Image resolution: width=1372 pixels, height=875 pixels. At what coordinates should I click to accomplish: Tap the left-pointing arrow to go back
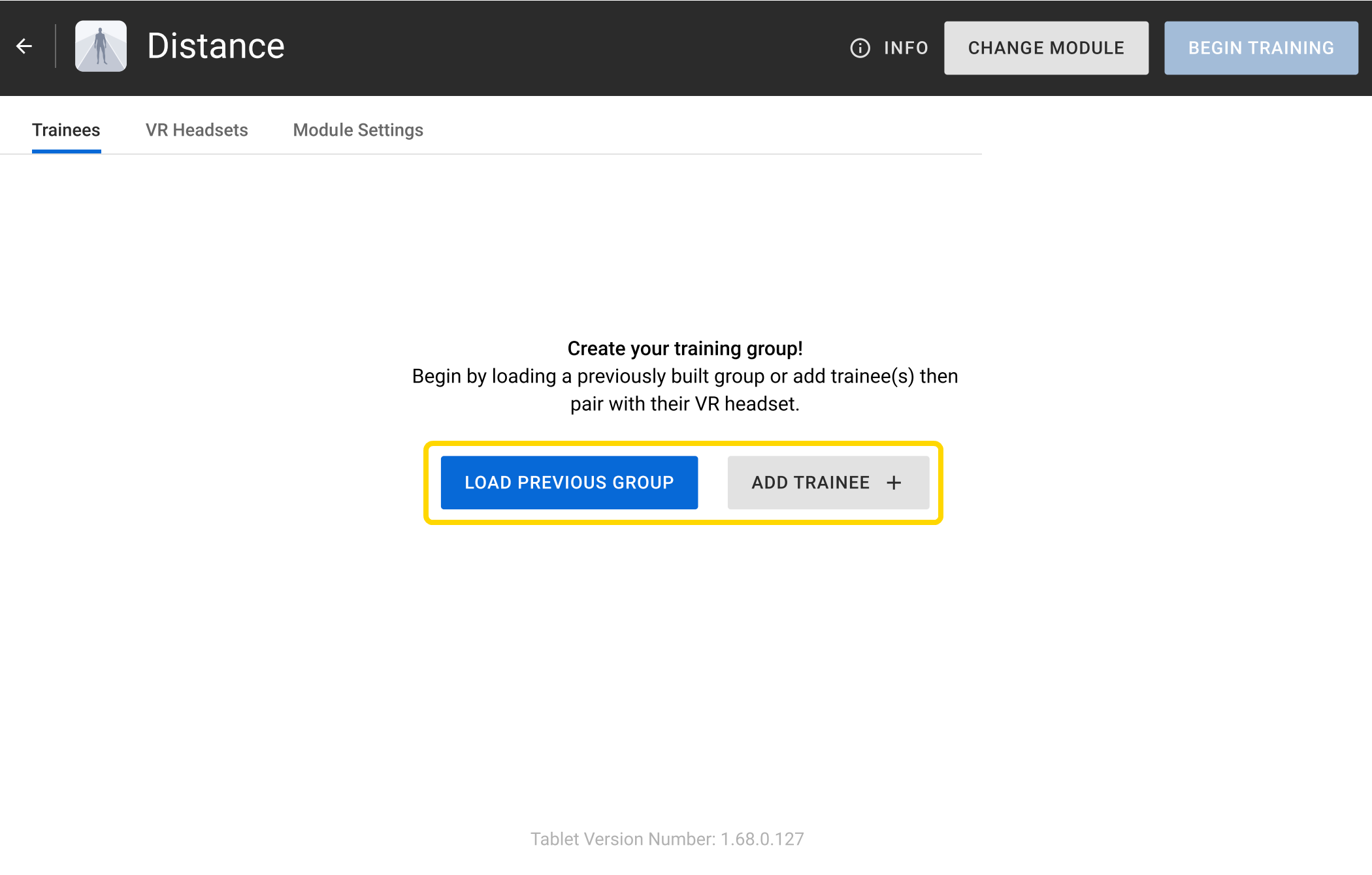pyautogui.click(x=24, y=46)
